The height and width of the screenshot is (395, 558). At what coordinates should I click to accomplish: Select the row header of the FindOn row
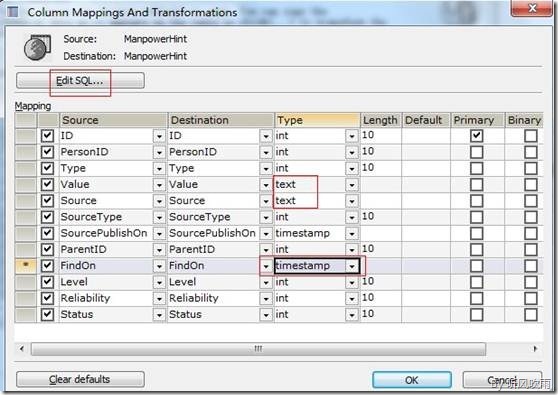[x=26, y=266]
